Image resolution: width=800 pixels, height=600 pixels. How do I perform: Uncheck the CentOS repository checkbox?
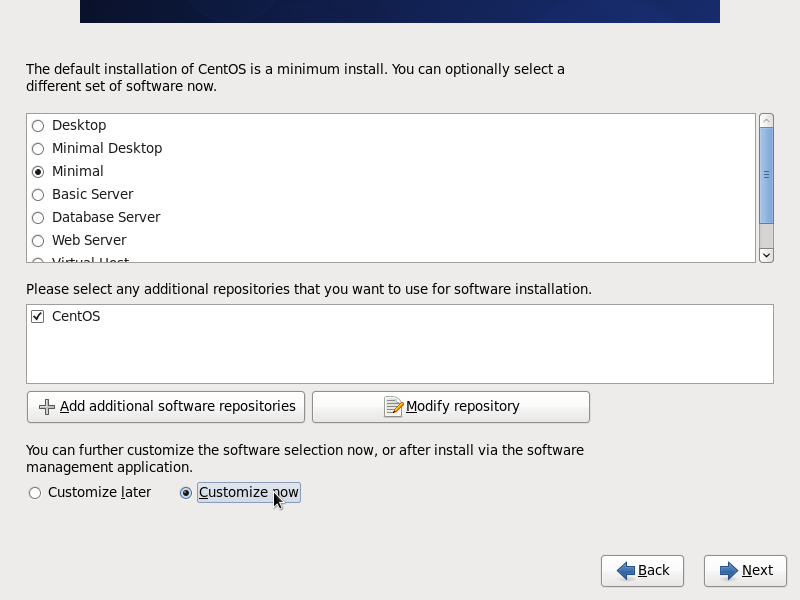coord(37,316)
